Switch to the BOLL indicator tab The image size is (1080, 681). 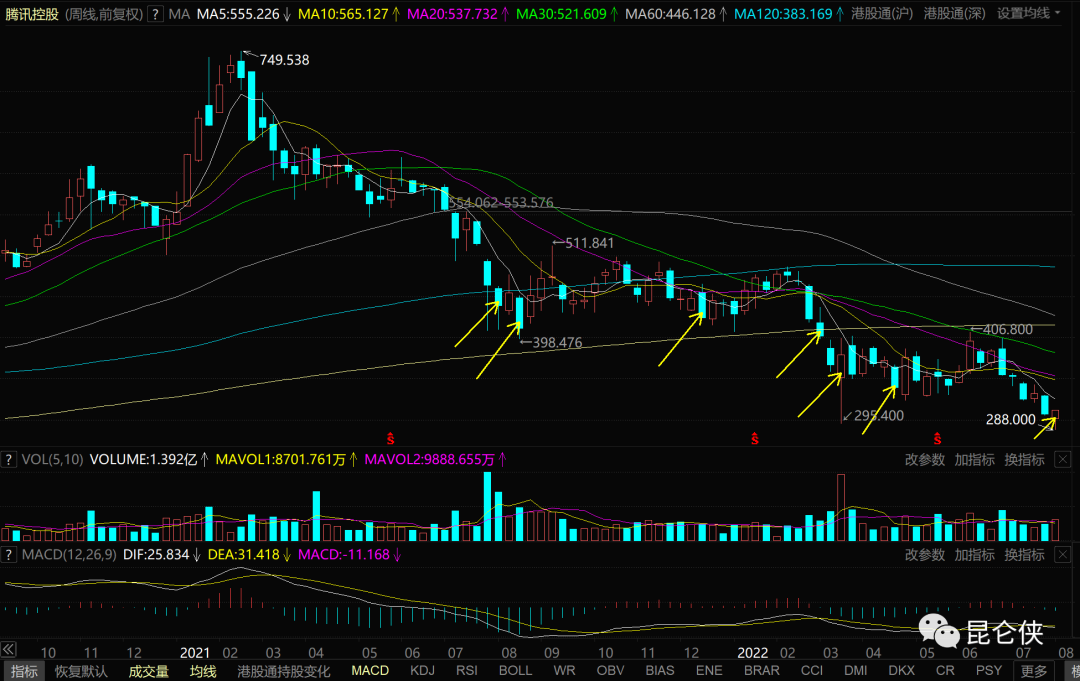pyautogui.click(x=515, y=670)
